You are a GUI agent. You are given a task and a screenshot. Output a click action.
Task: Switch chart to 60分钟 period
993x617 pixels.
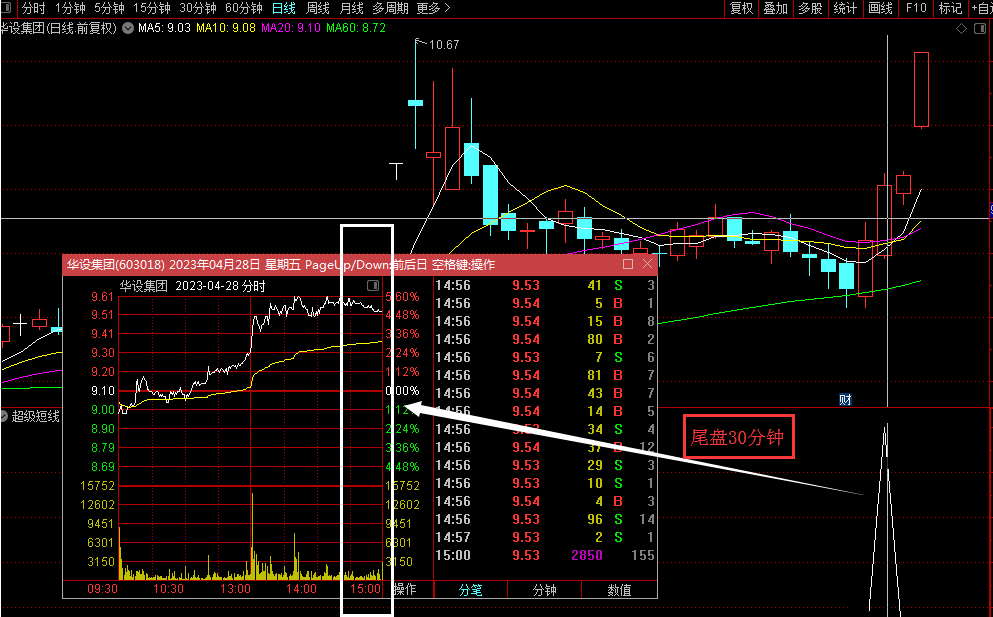click(x=244, y=8)
